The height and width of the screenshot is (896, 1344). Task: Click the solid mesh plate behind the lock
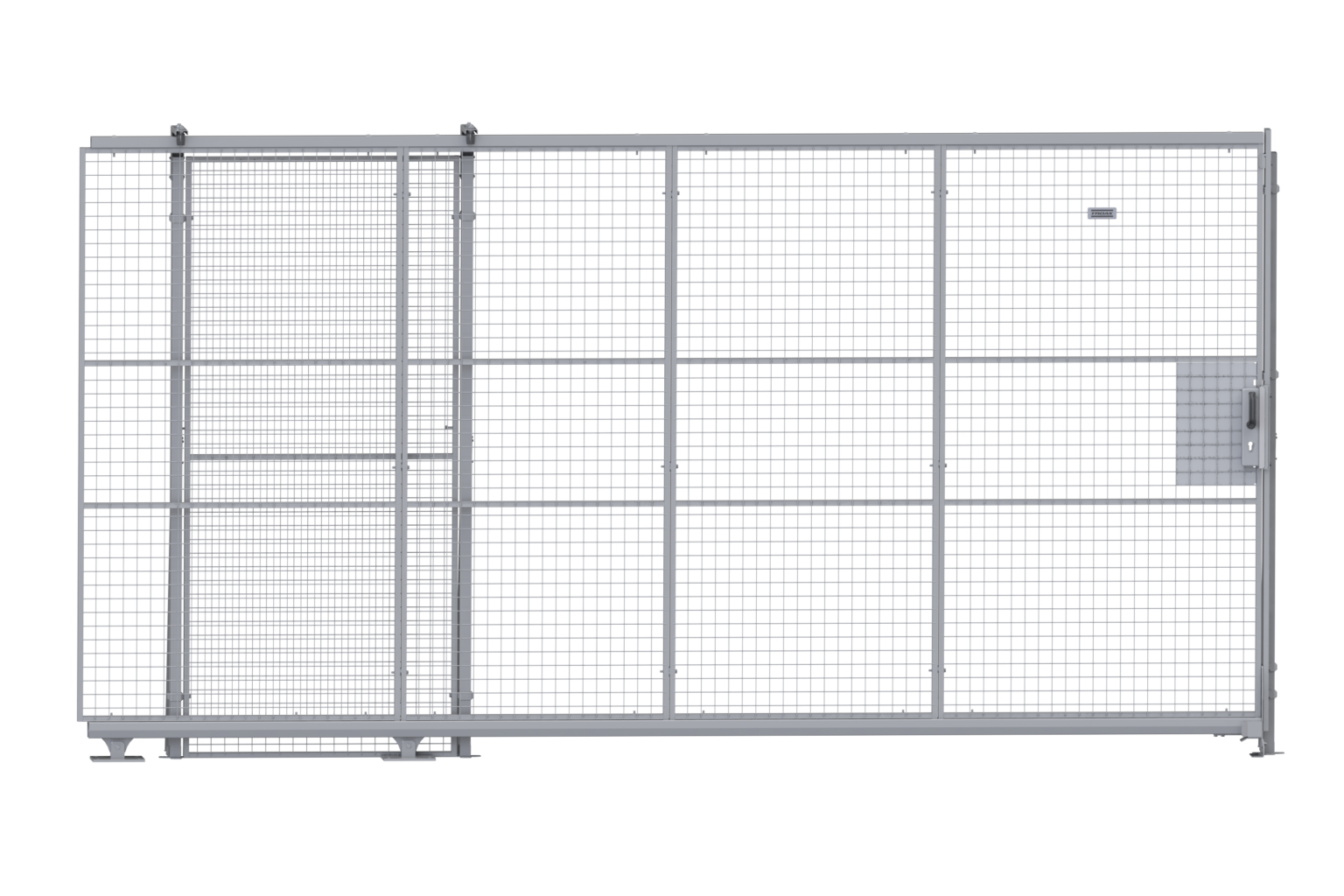1206,423
